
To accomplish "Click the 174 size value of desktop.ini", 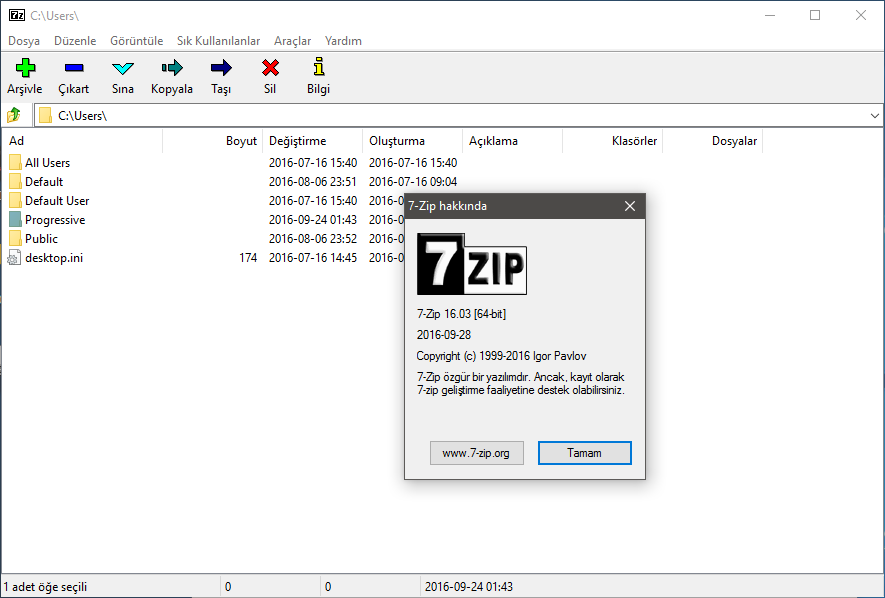I will (248, 258).
